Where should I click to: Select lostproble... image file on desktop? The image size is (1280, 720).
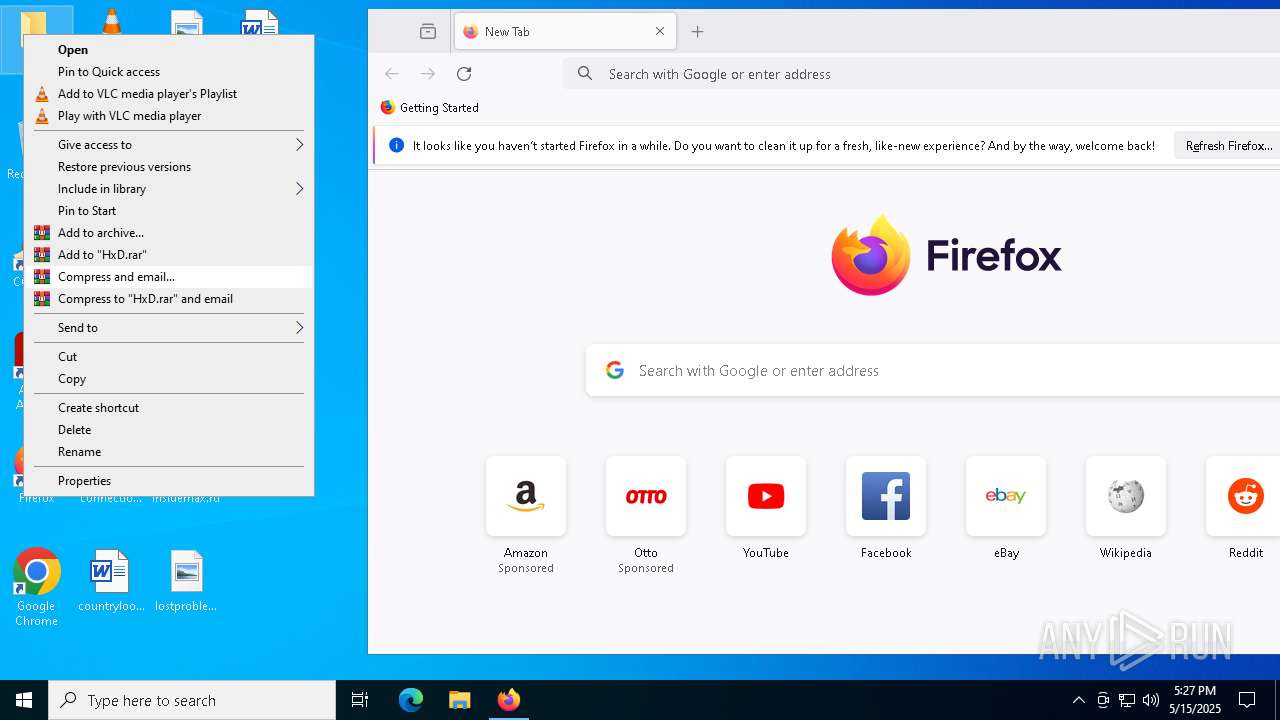186,580
